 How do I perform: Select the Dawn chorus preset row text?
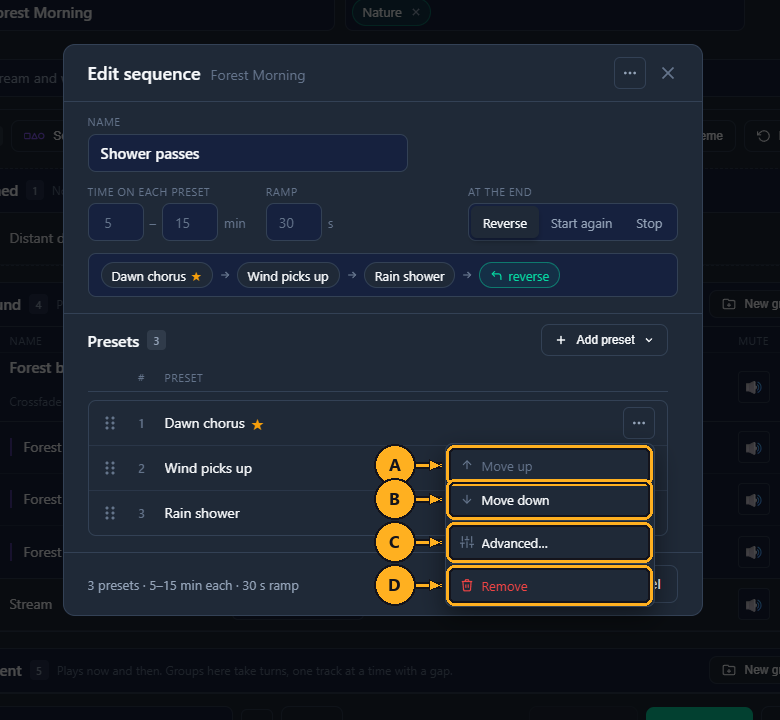pyautogui.click(x=204, y=423)
